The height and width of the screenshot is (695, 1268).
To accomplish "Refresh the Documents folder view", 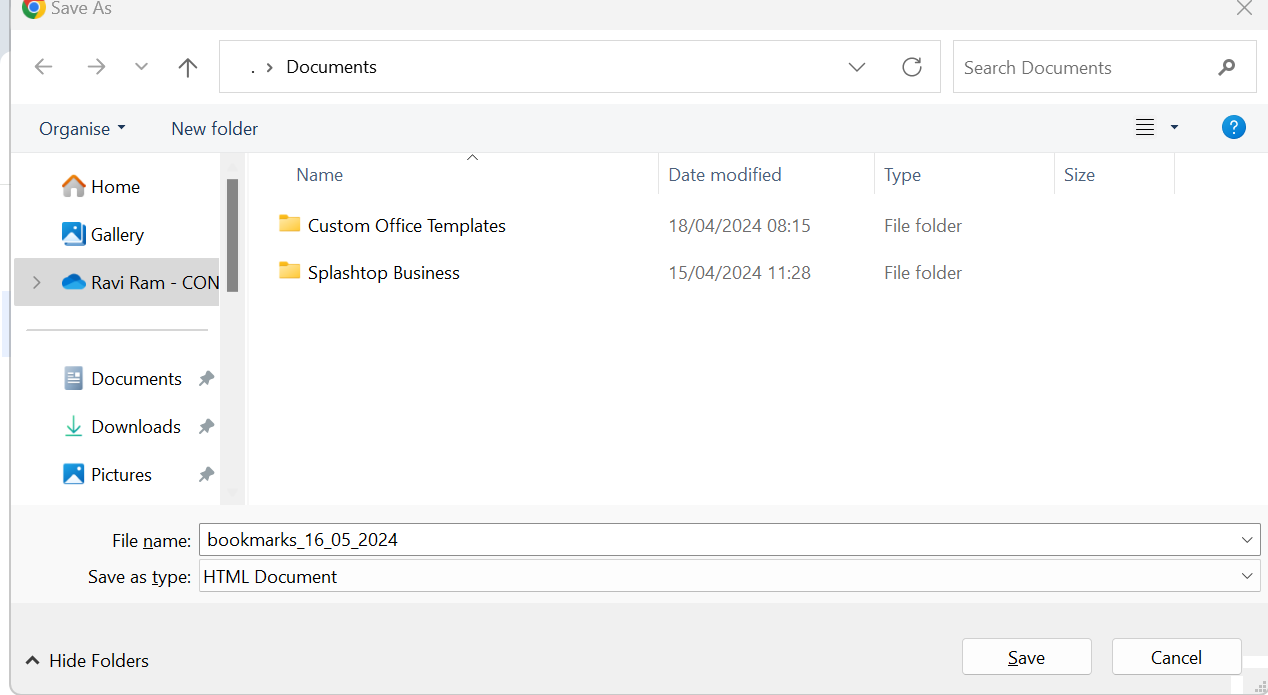I will point(911,67).
